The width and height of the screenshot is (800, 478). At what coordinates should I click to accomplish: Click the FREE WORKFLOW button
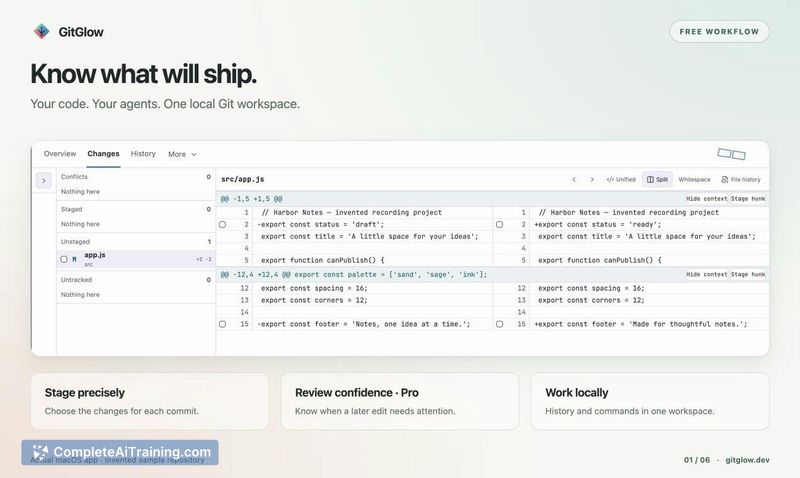click(x=719, y=32)
